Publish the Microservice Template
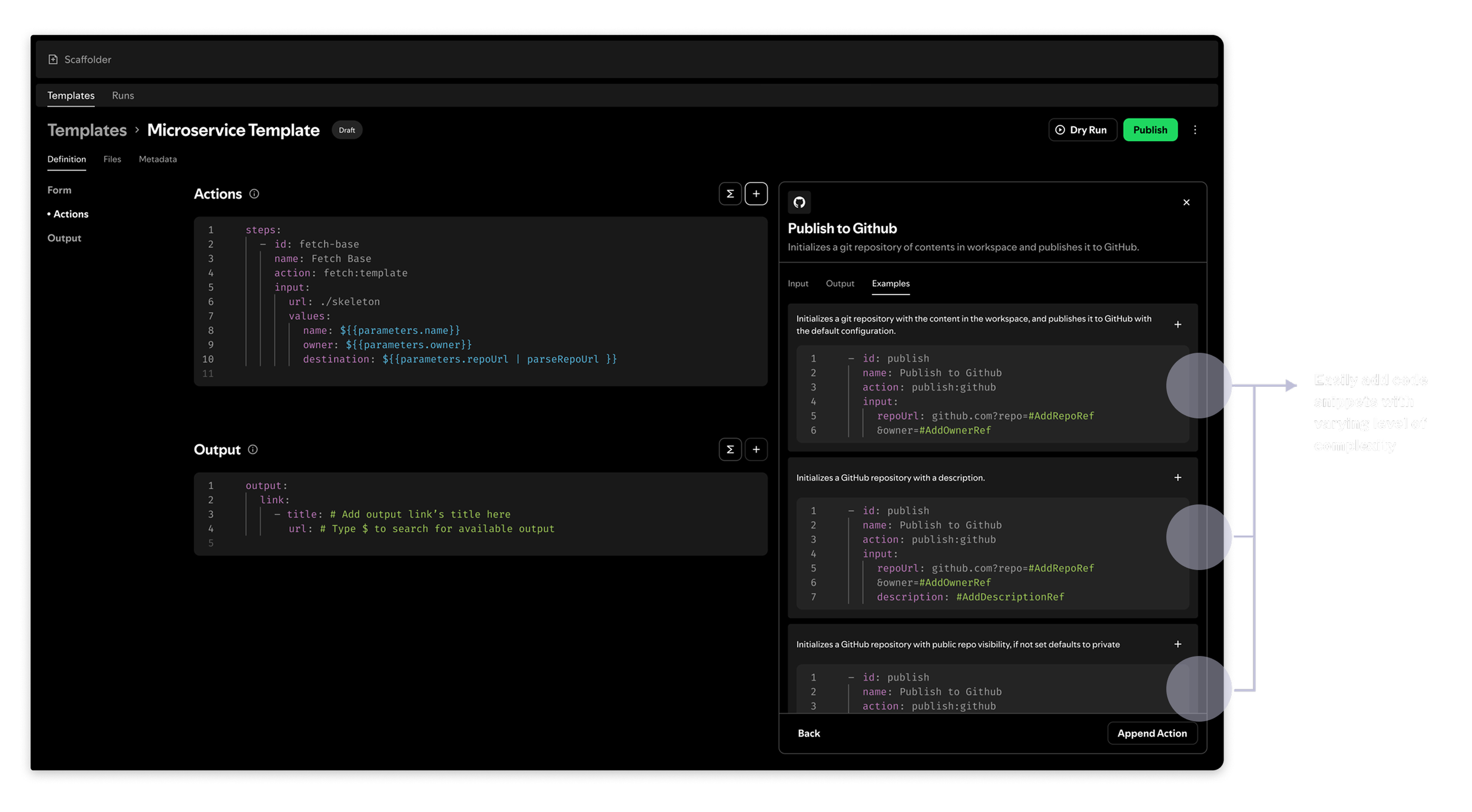 [x=1150, y=130]
